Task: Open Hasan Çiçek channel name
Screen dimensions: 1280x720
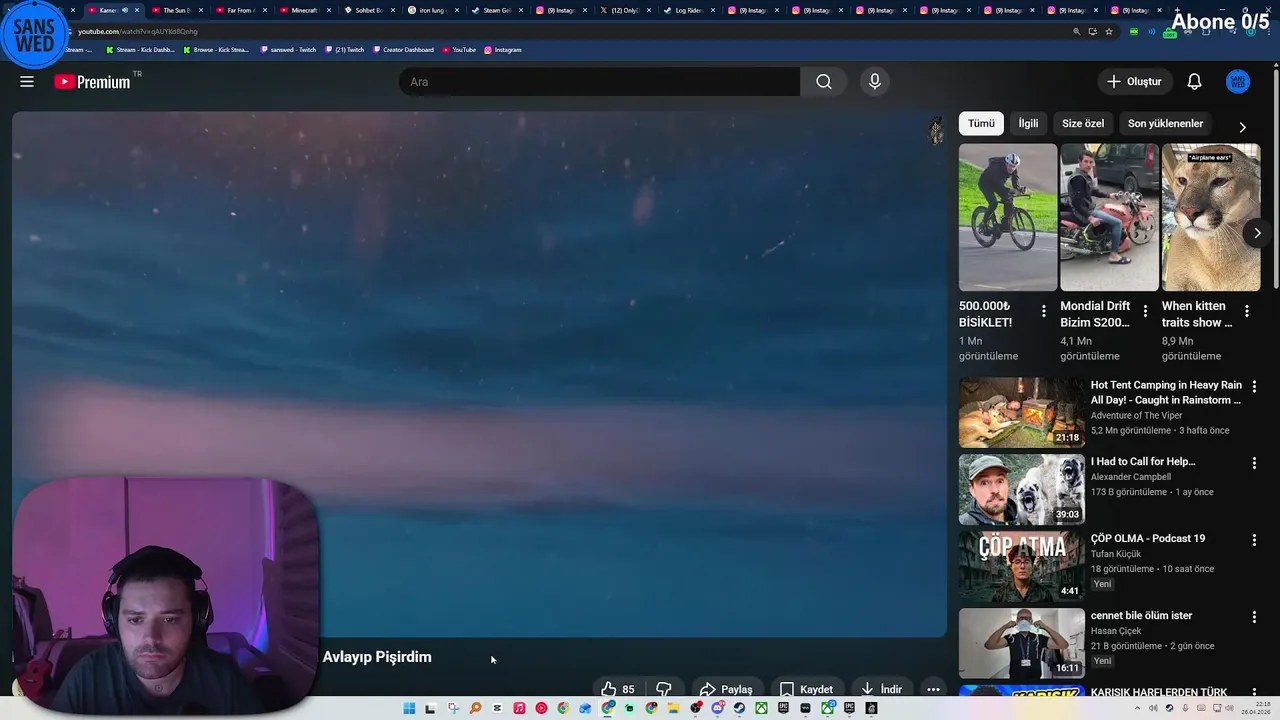Action: pos(1115,631)
